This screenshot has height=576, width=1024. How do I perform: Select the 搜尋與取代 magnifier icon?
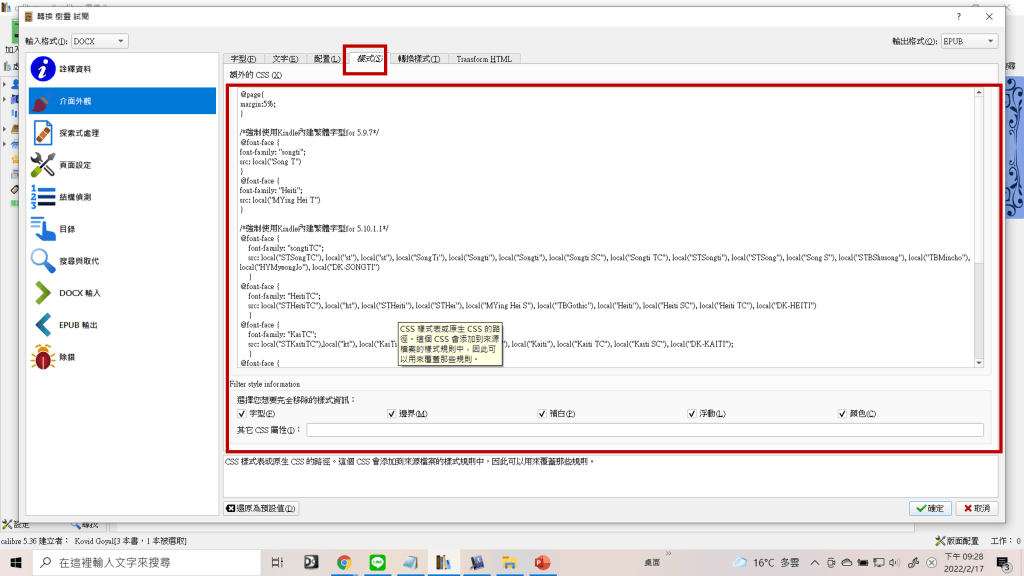pyautogui.click(x=43, y=261)
